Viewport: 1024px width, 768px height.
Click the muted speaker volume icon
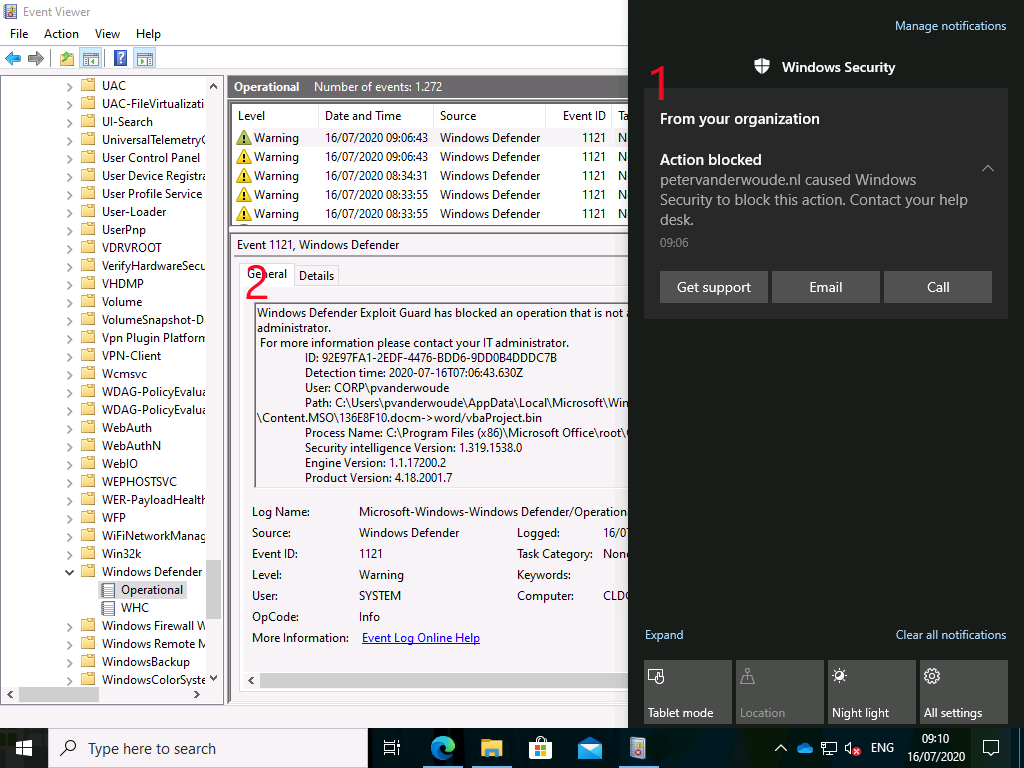click(x=853, y=748)
